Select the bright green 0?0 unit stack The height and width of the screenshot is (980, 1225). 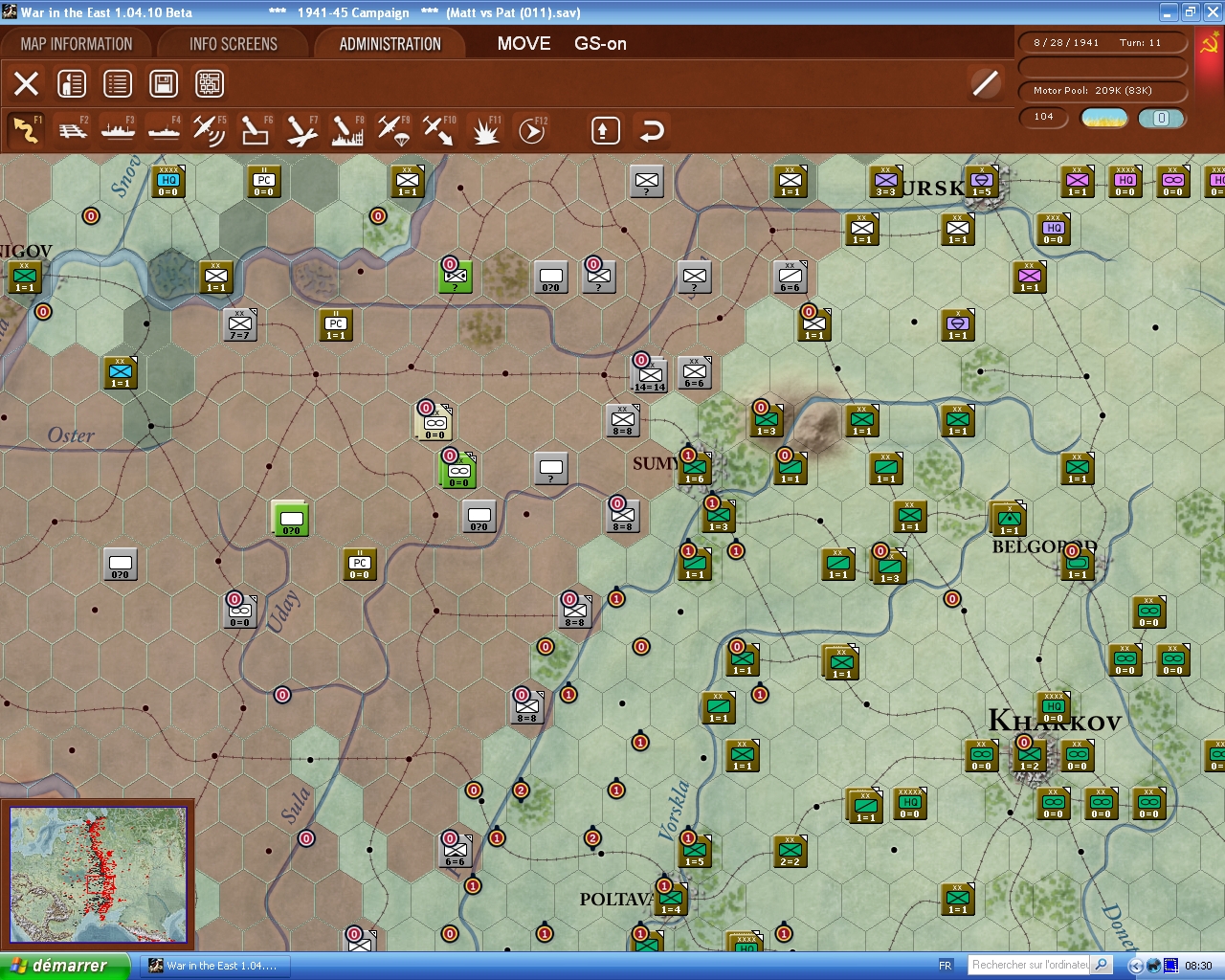tap(290, 518)
